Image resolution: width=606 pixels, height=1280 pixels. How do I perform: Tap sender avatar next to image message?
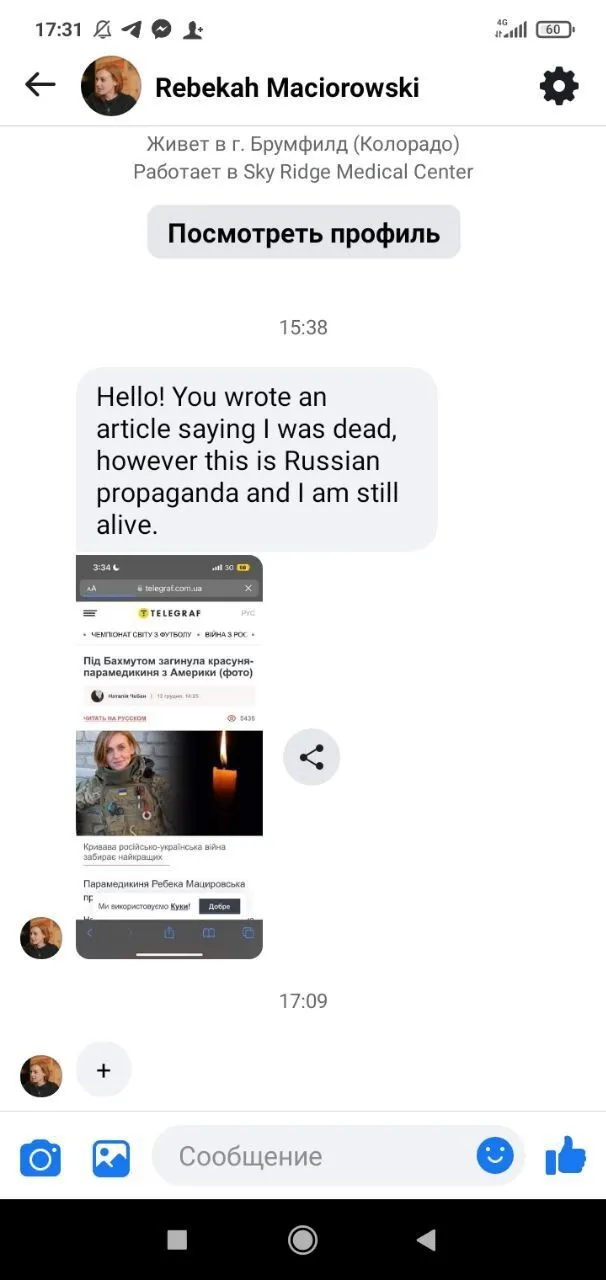point(41,938)
